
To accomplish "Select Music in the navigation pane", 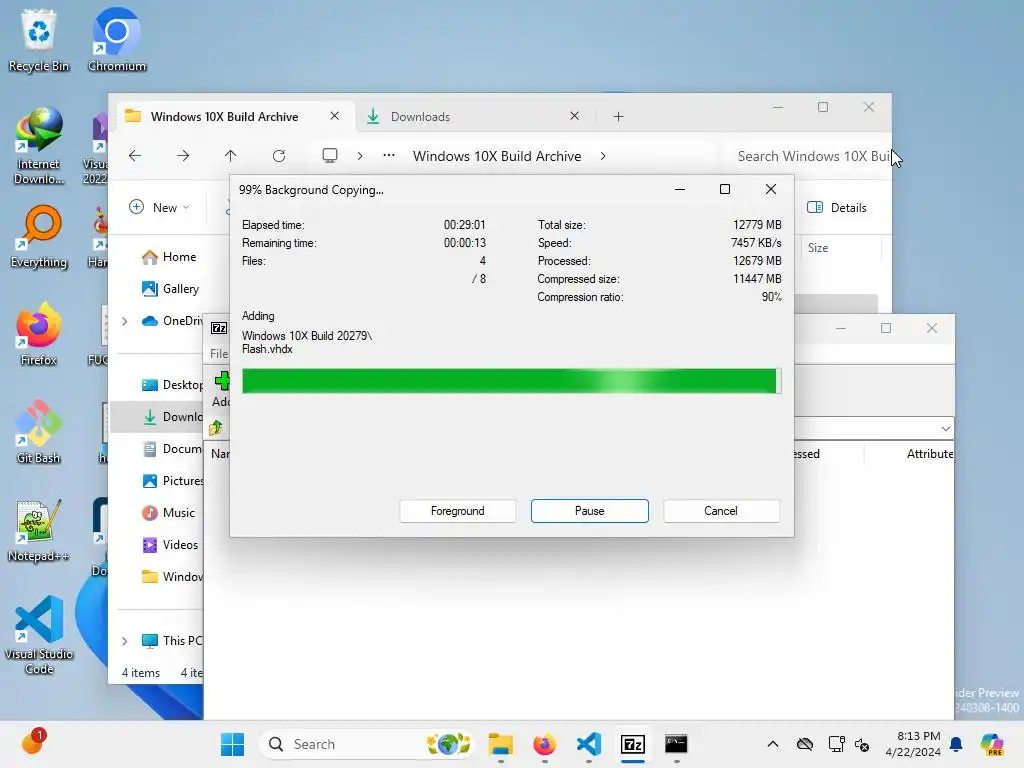I will pyautogui.click(x=168, y=513).
